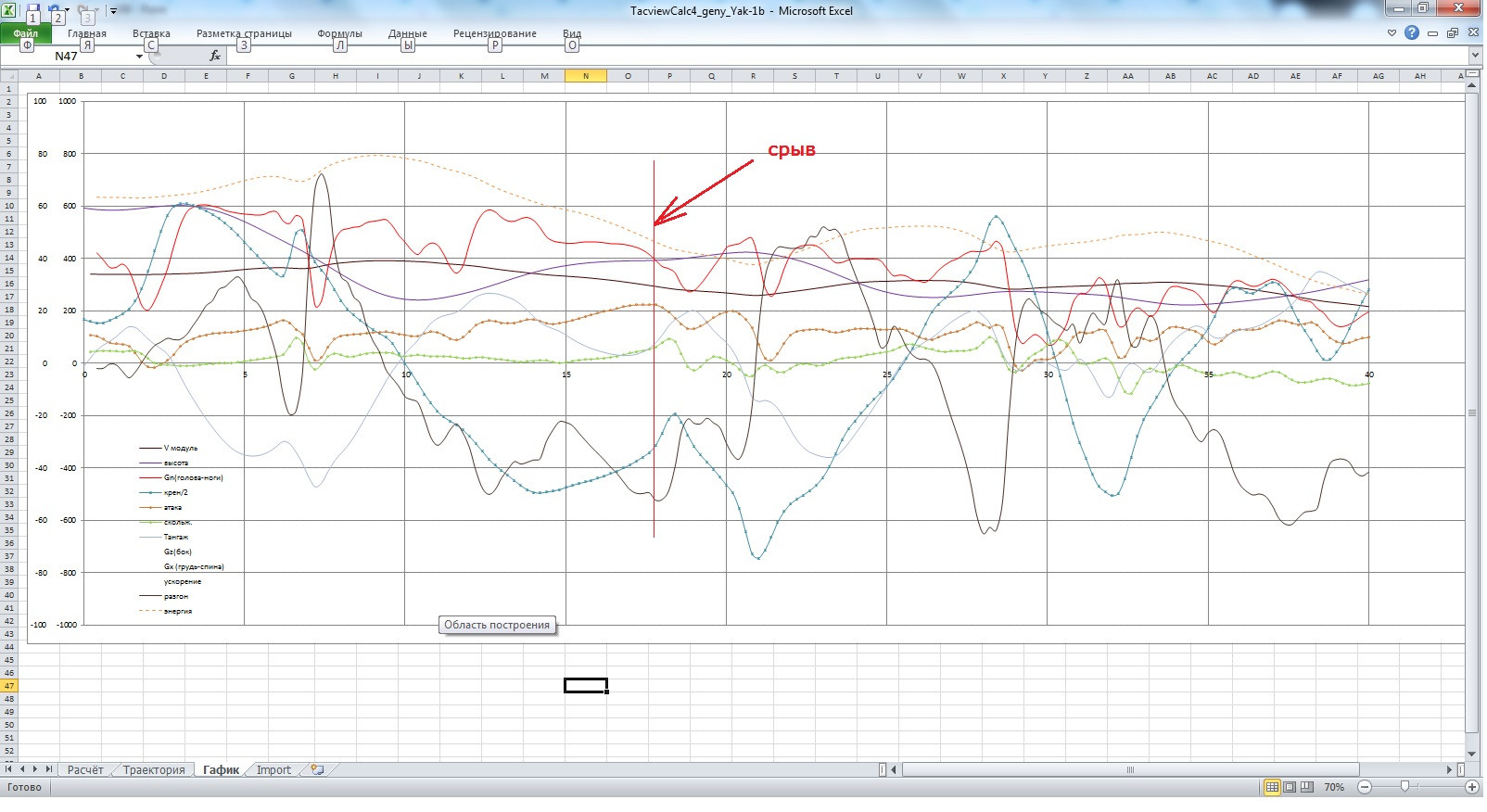1487x812 pixels.
Task: Open Excel Help question mark icon
Action: pyautogui.click(x=1411, y=33)
